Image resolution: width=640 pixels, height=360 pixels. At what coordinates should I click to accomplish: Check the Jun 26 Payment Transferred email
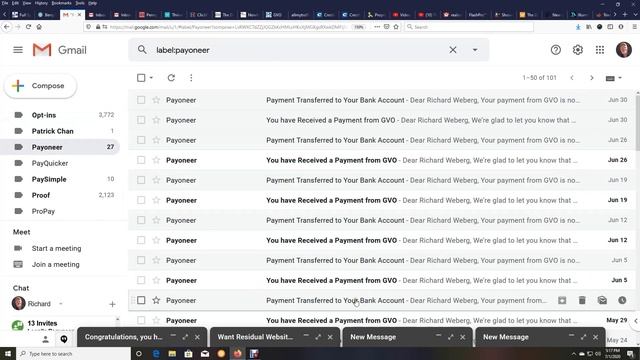tap(141, 140)
